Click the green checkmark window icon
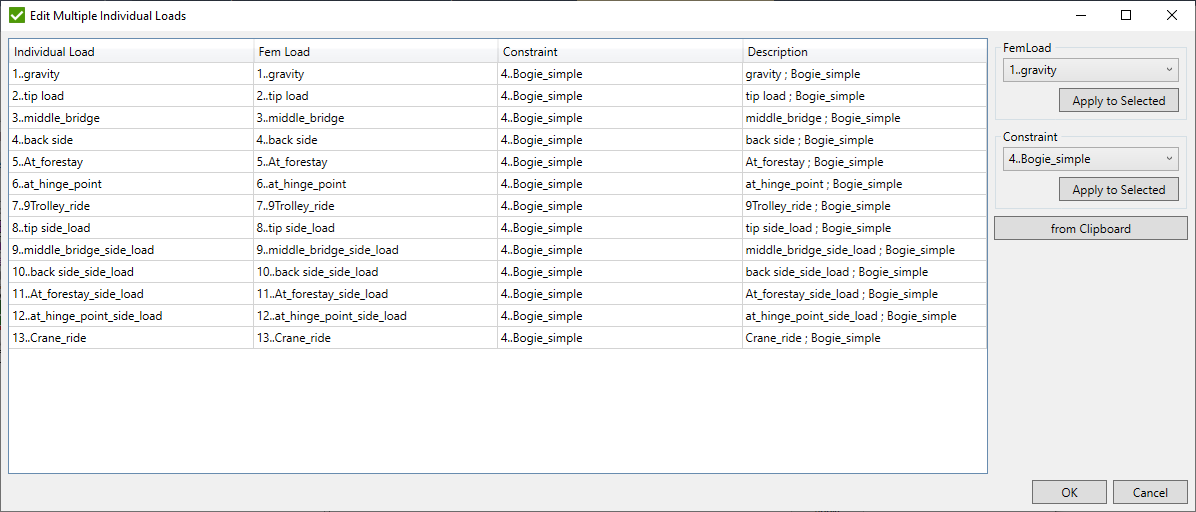The image size is (1196, 512). click(x=16, y=15)
